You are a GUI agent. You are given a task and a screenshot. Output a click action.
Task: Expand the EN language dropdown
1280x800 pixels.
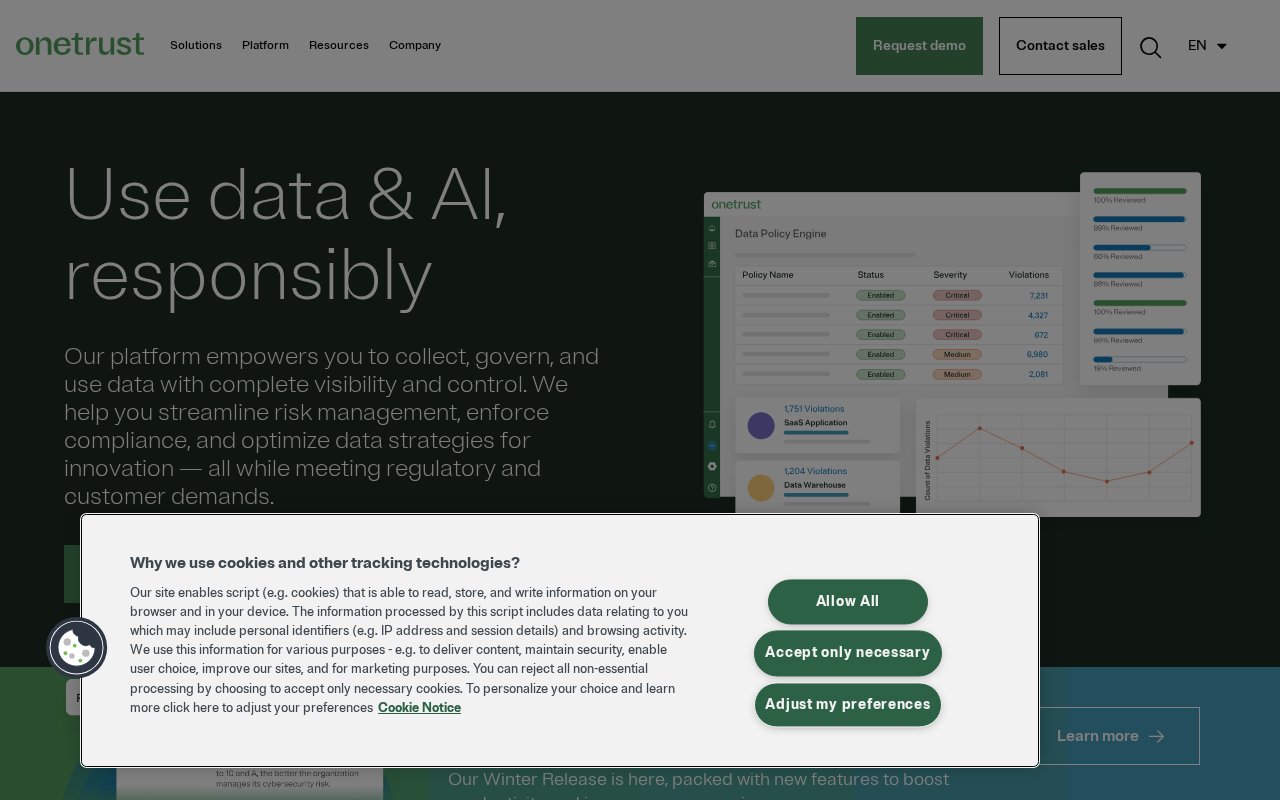[1207, 45]
